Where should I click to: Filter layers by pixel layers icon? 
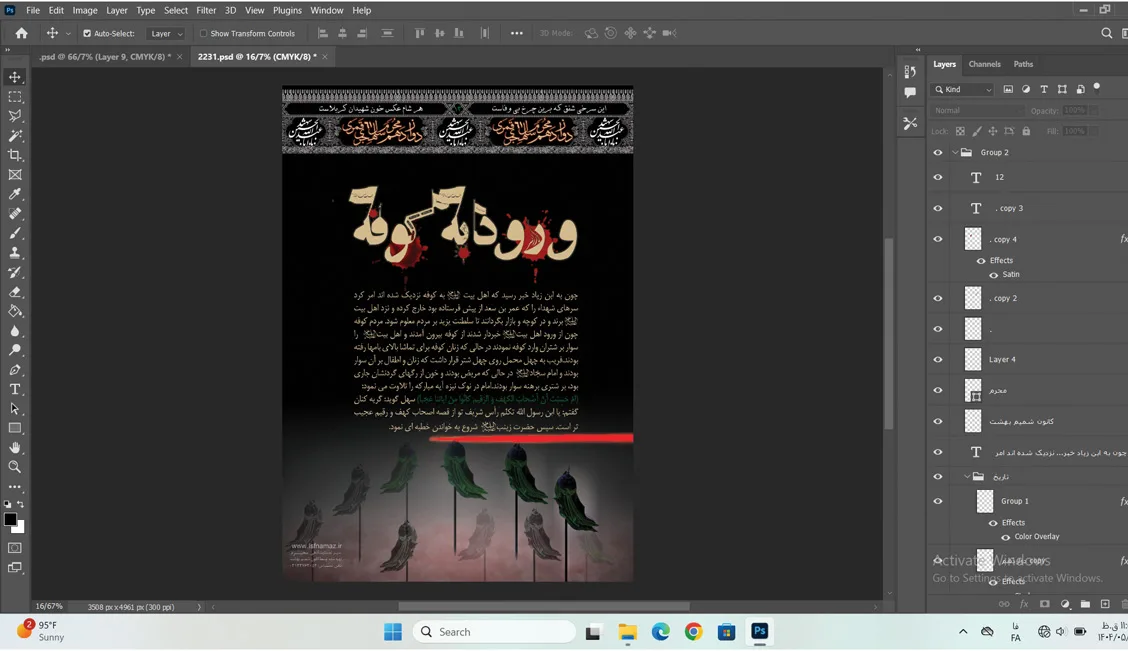coord(1008,89)
